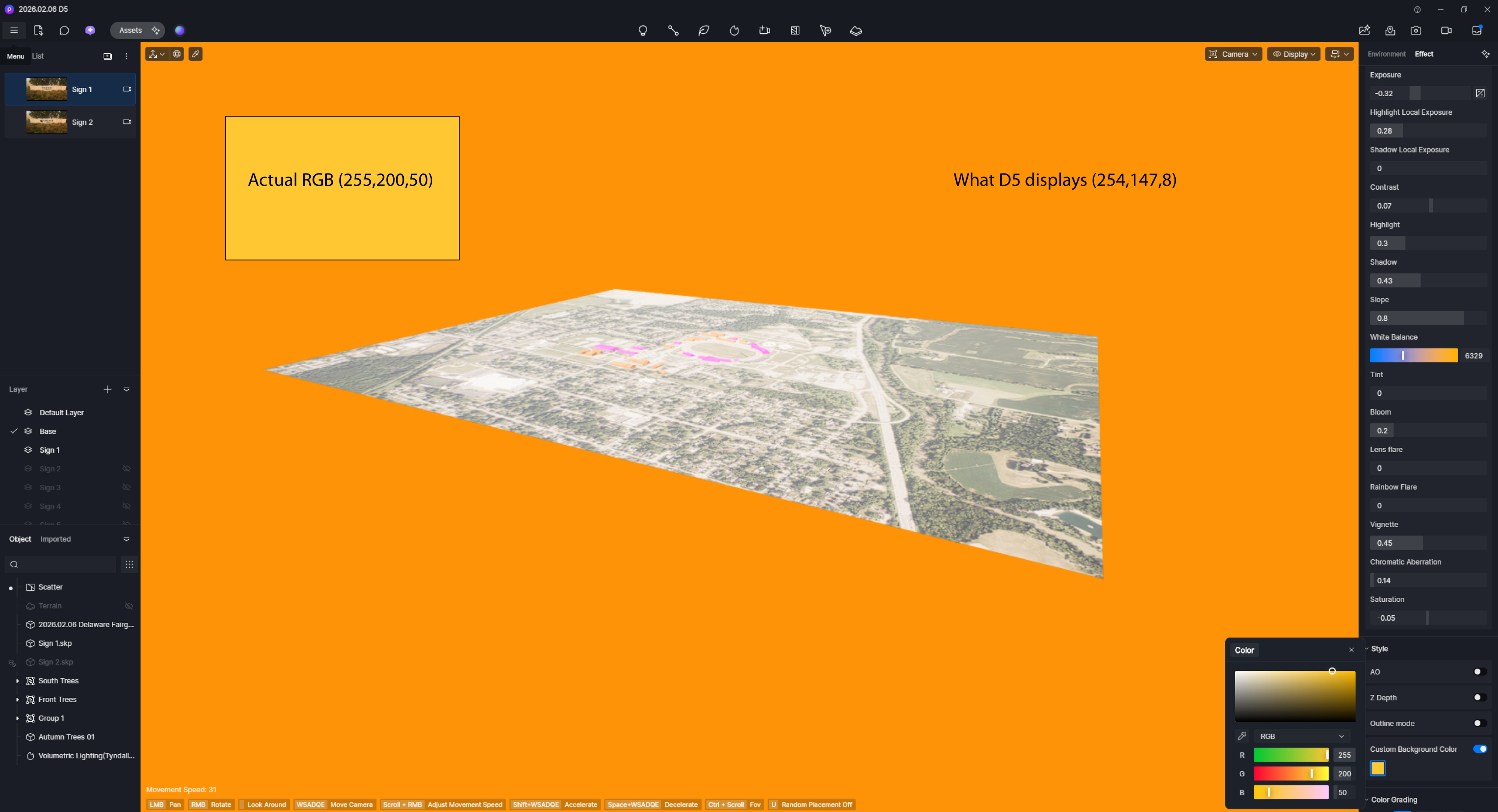The height and width of the screenshot is (812, 1498).
Task: Switch to the Imported tab
Action: 56,539
